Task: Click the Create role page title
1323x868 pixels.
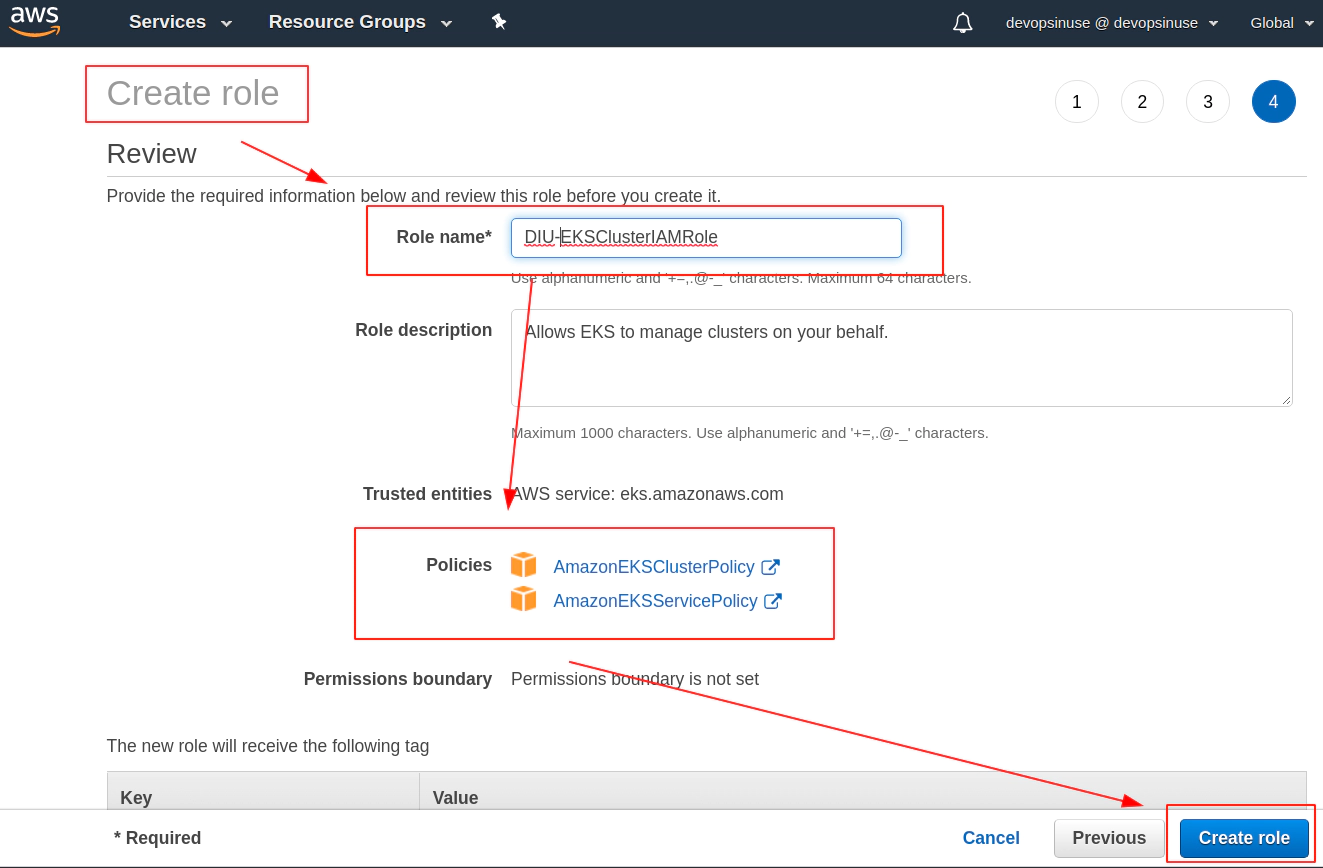Action: click(x=193, y=93)
